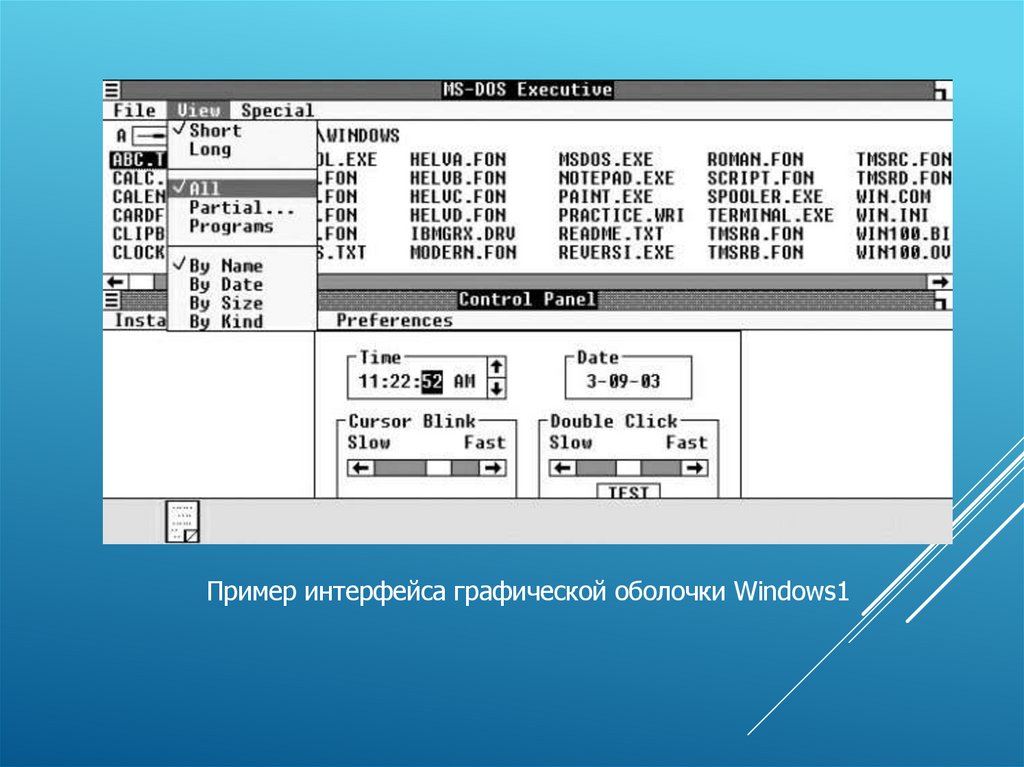Screen dimensions: 1024x767
Task: Click file list scrollbar left arrow
Action: point(116,282)
